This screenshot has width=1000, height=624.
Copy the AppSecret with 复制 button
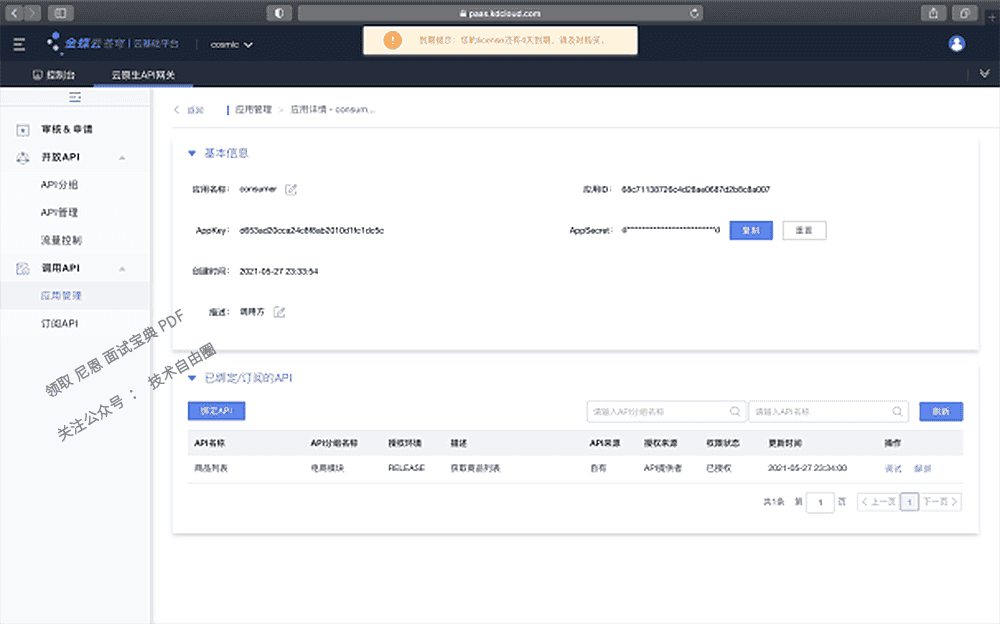[x=751, y=230]
